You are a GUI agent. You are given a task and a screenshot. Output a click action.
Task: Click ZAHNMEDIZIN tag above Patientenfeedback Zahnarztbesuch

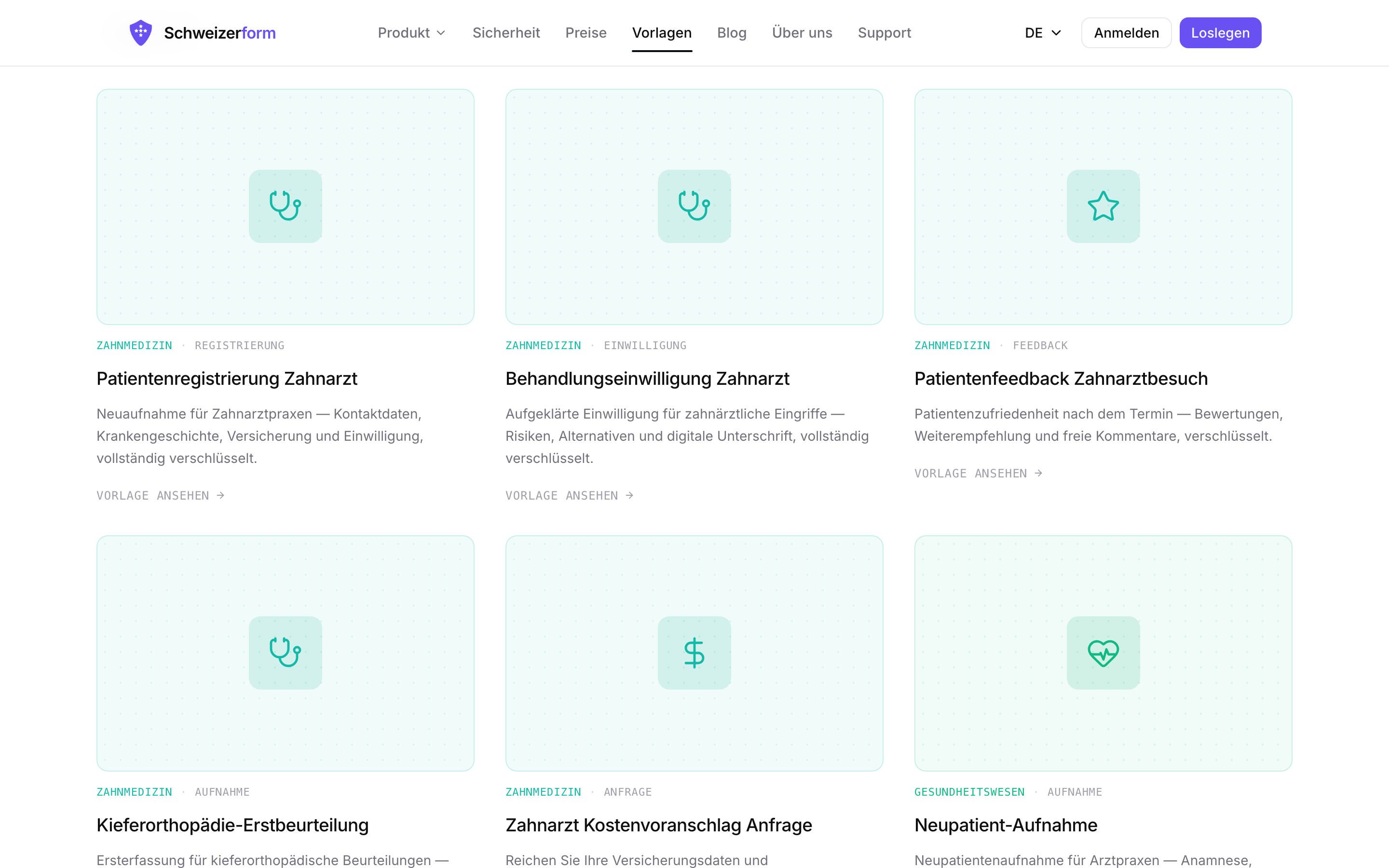[952, 346]
